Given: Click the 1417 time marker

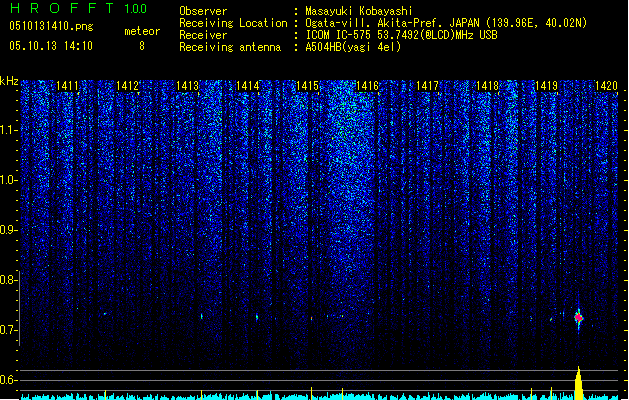Looking at the screenshot, I should (x=427, y=85).
